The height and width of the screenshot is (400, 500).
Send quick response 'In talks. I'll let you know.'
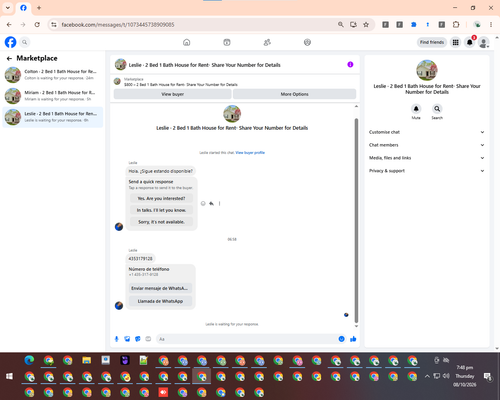[x=161, y=210]
